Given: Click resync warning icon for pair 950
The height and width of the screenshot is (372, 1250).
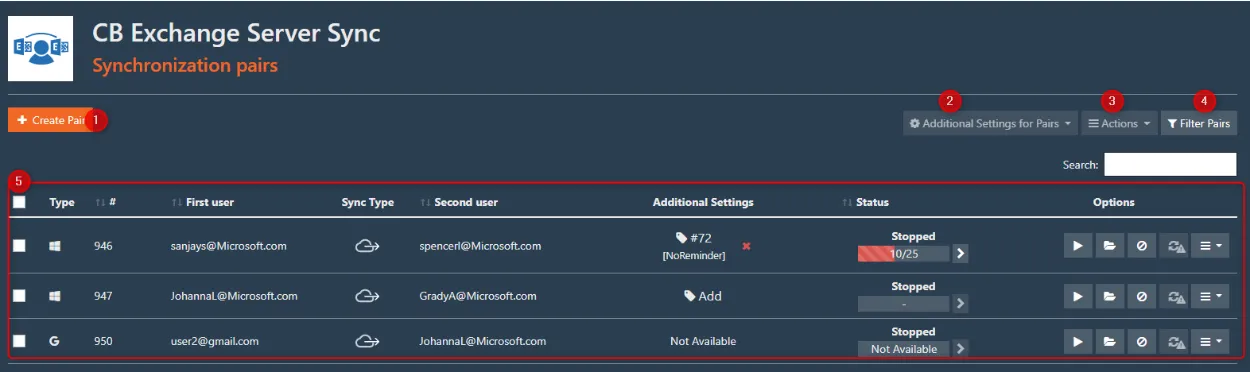Looking at the screenshot, I should tap(1174, 342).
